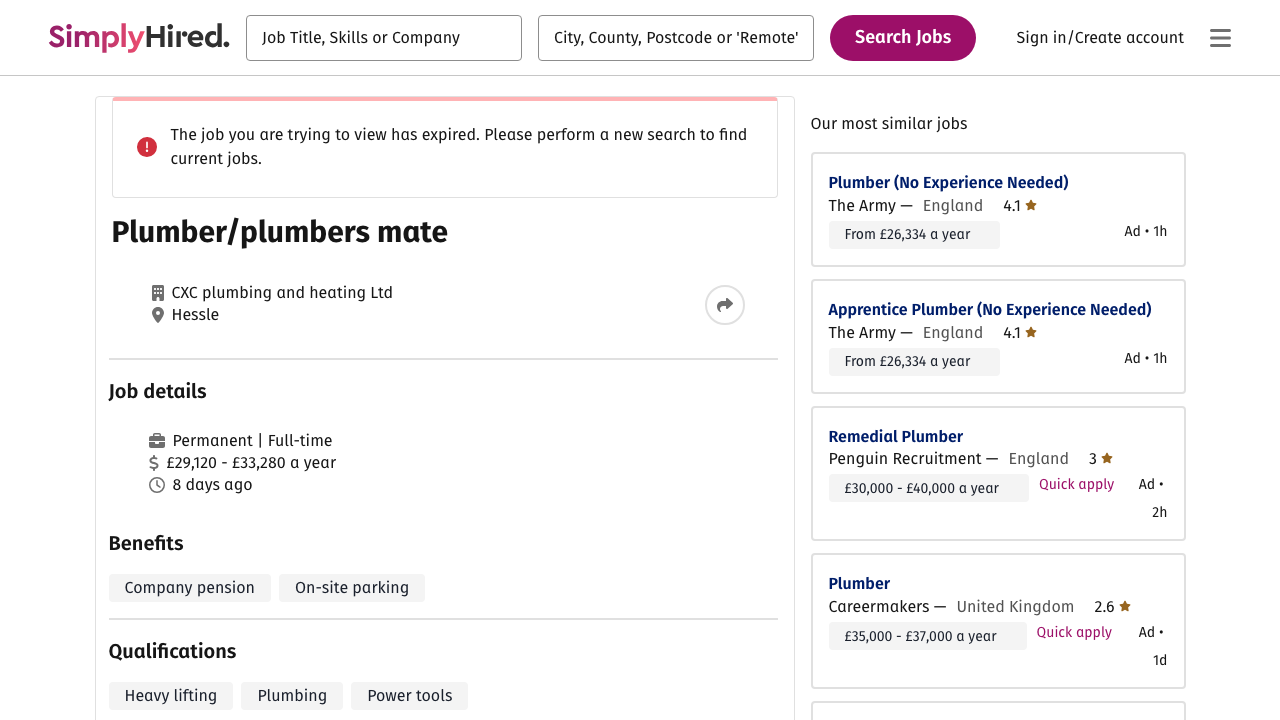The image size is (1280, 720).
Task: Open the hamburger navigation menu
Action: tap(1220, 37)
